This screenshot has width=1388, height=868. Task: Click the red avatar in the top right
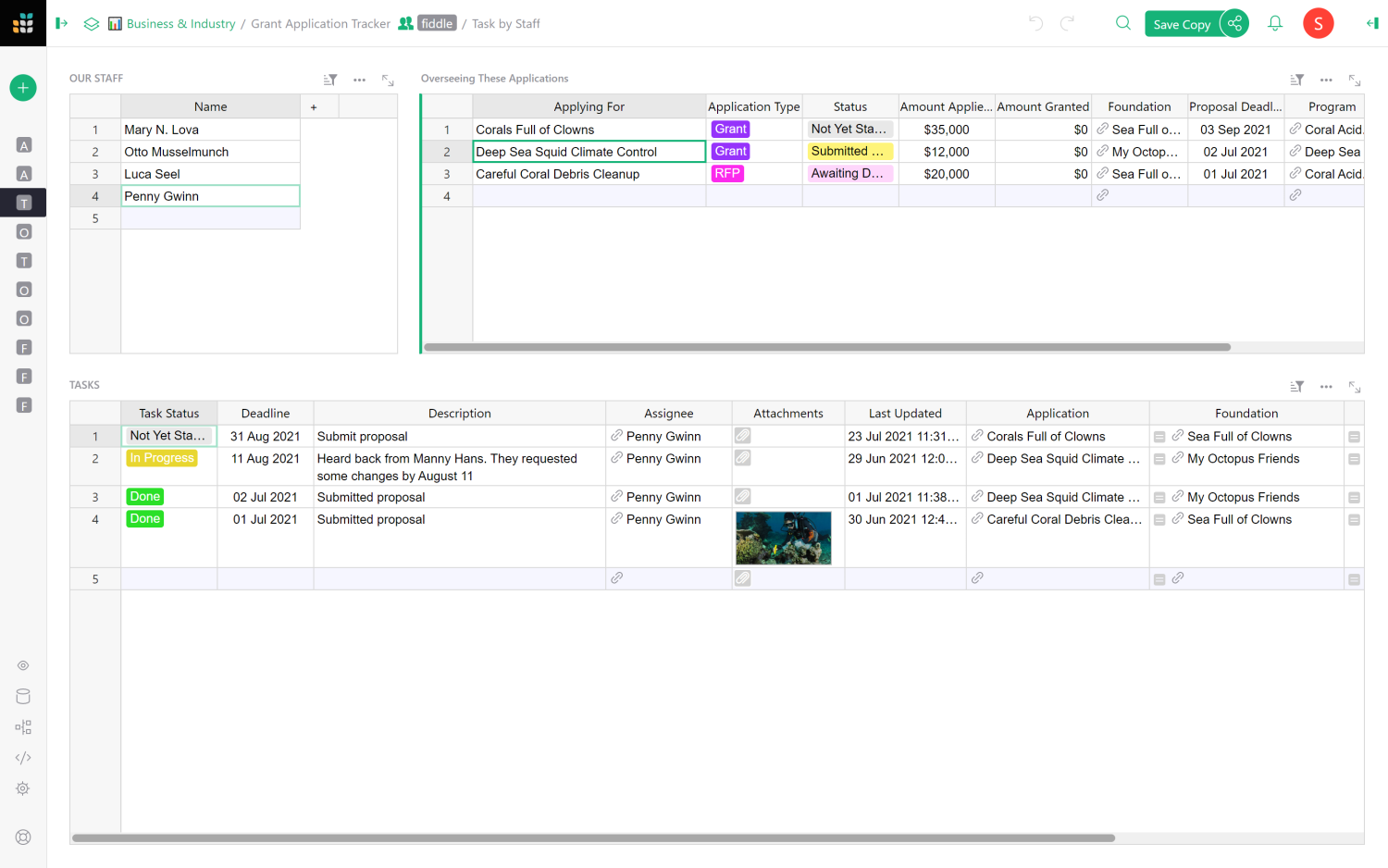tap(1318, 23)
